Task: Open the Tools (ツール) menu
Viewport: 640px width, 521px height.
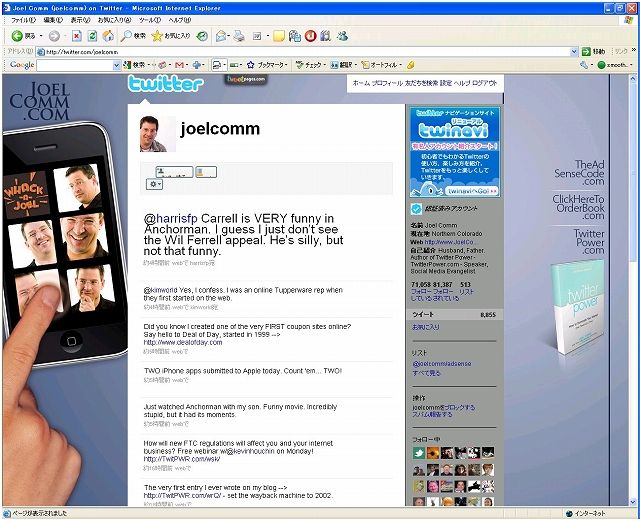Action: pos(150,20)
